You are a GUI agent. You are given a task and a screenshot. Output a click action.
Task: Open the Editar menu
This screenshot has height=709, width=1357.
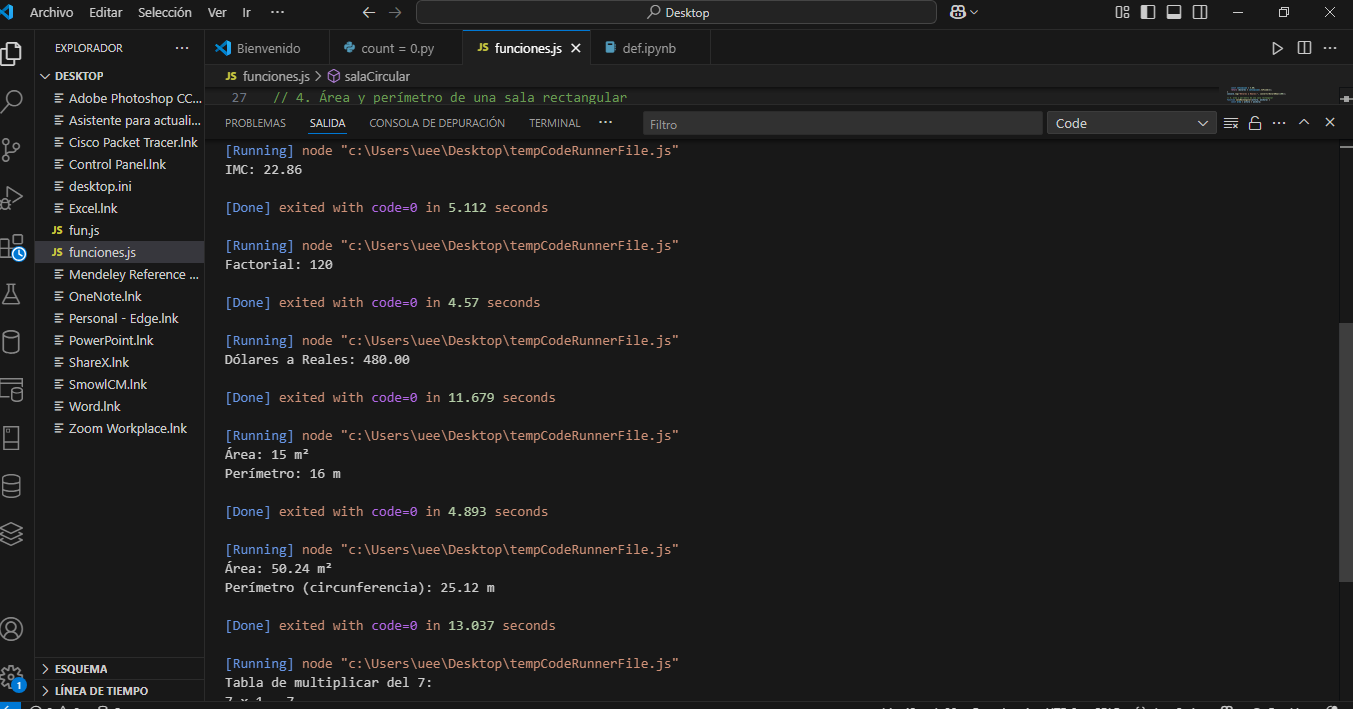105,13
